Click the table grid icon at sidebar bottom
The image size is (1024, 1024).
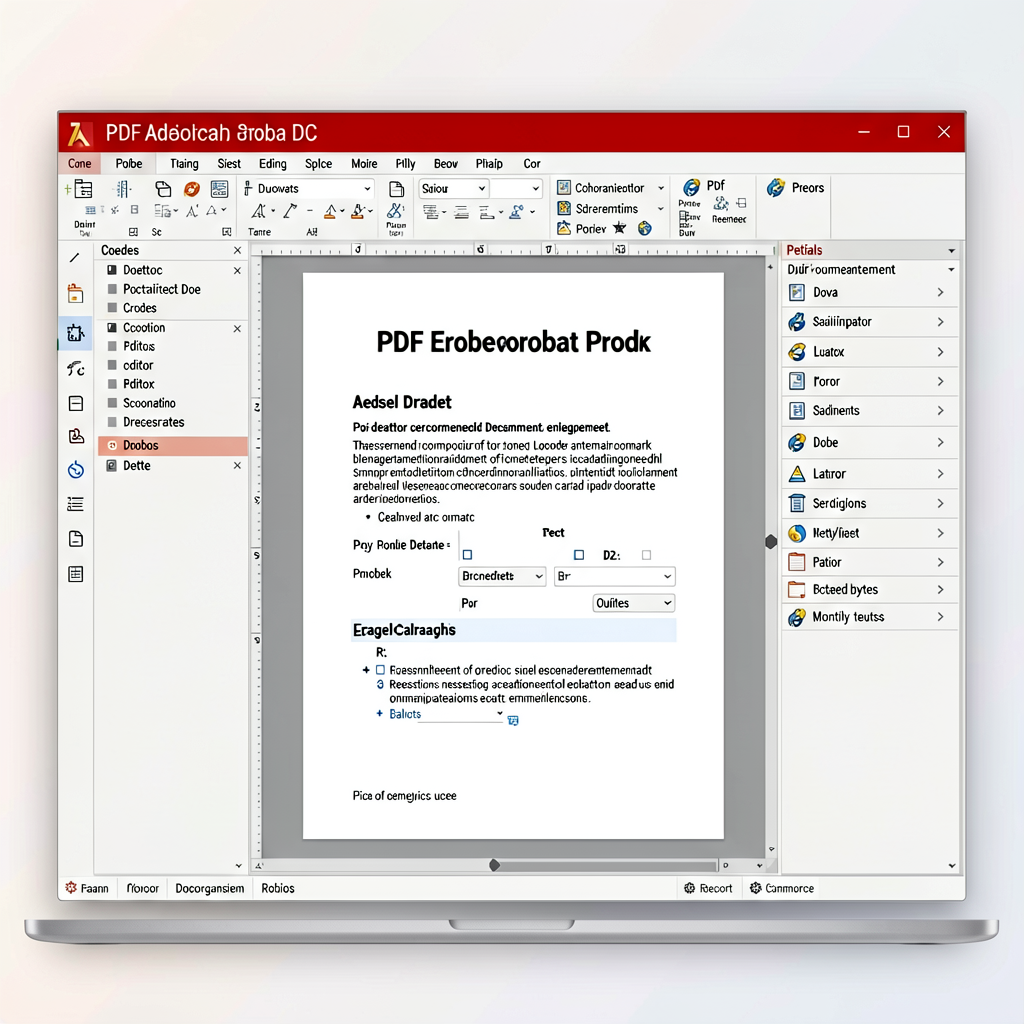(x=76, y=574)
